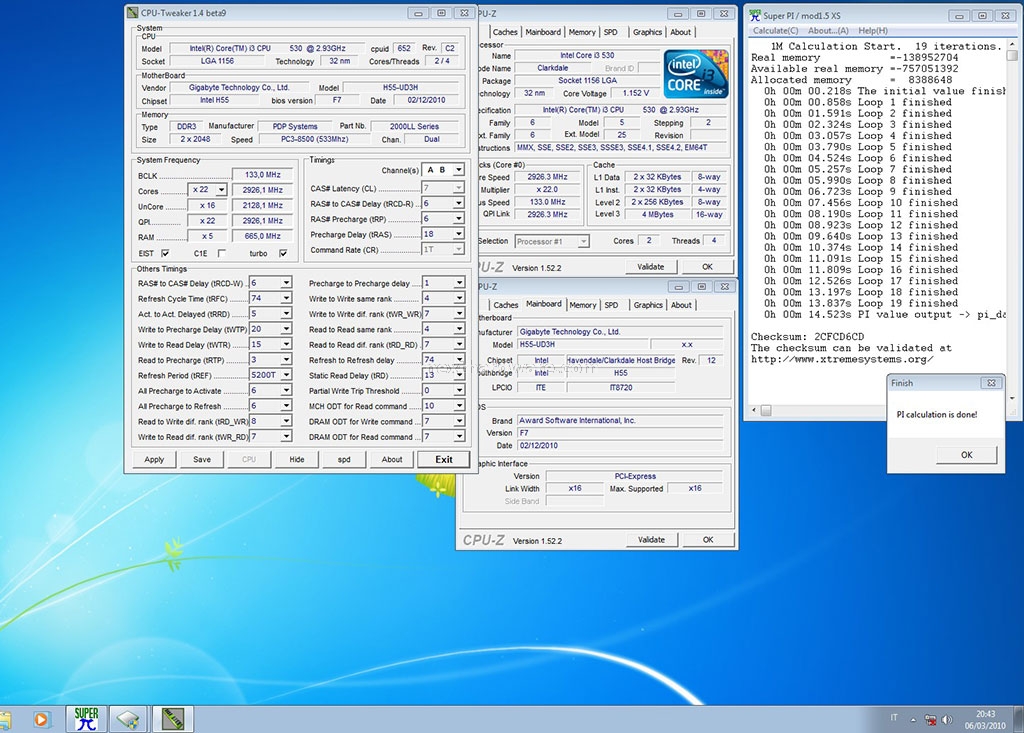
Task: Switch to the memory-stick icon app in the taskbar
Action: pos(173,719)
